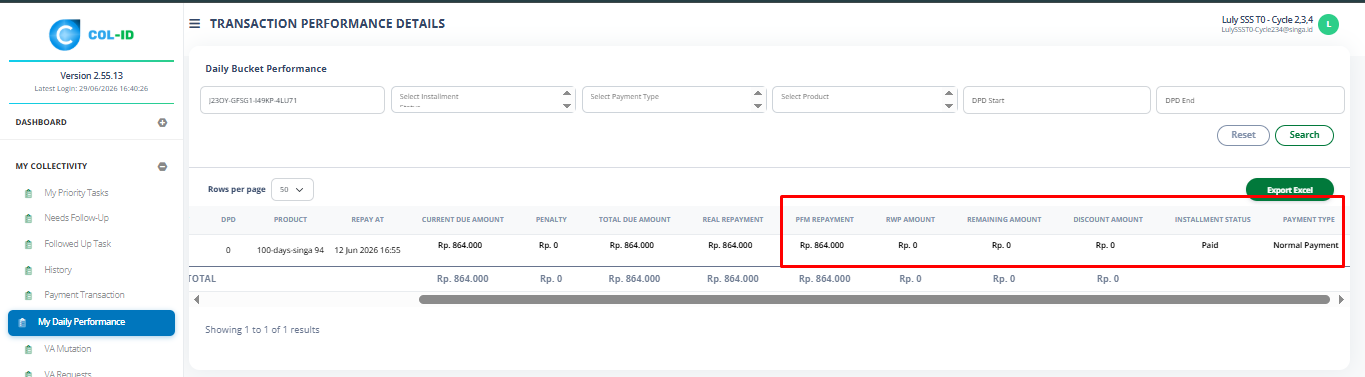Open Select Installment Status dropdown
This screenshot has width=1365, height=377.
[483, 100]
